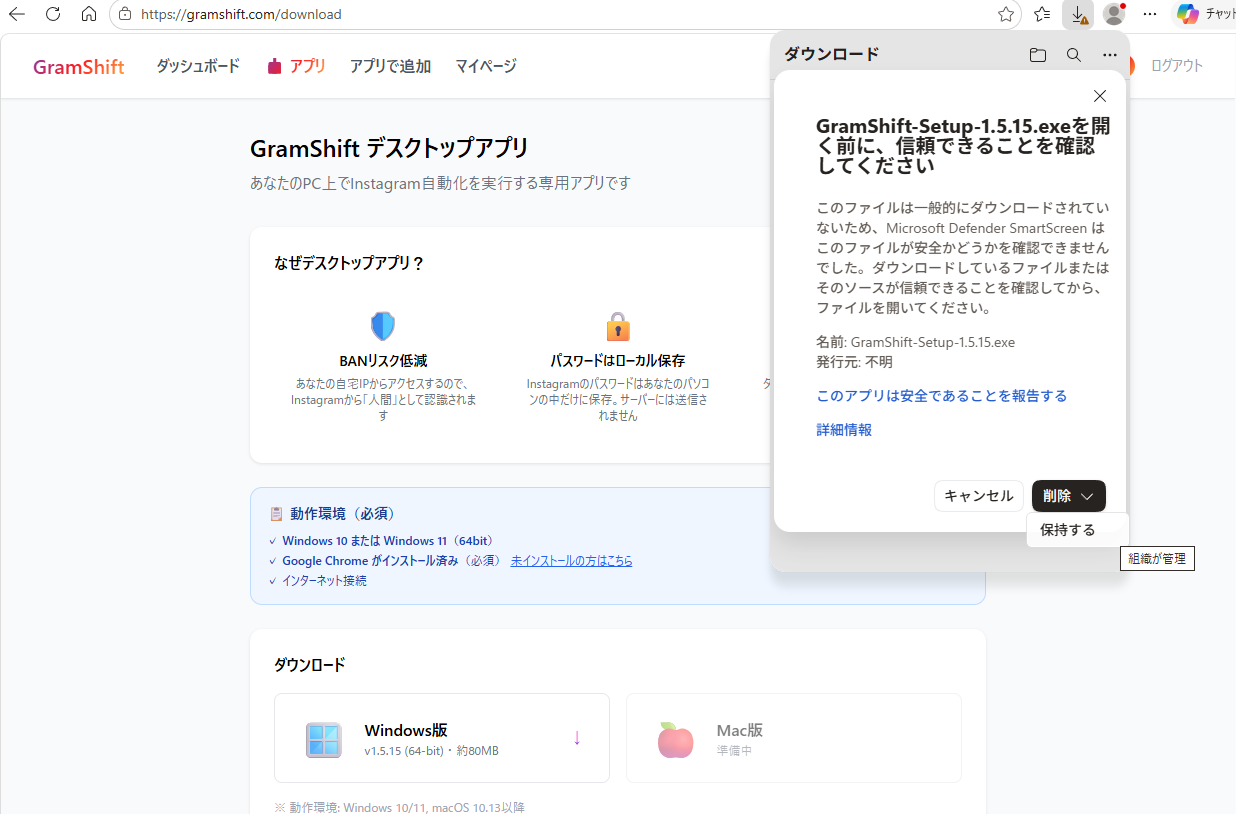Open the favorites list icon

[x=1042, y=14]
